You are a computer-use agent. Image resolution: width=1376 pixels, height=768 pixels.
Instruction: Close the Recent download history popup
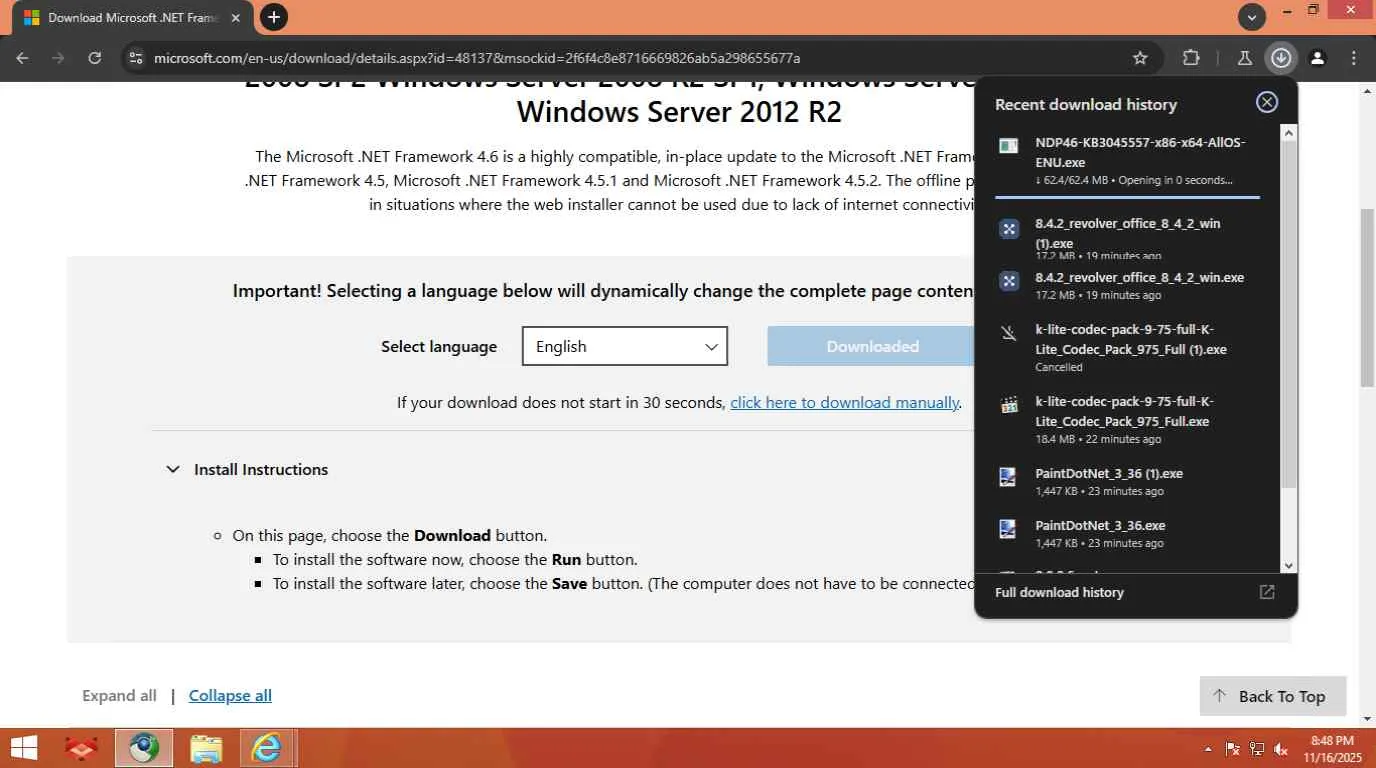point(1267,102)
